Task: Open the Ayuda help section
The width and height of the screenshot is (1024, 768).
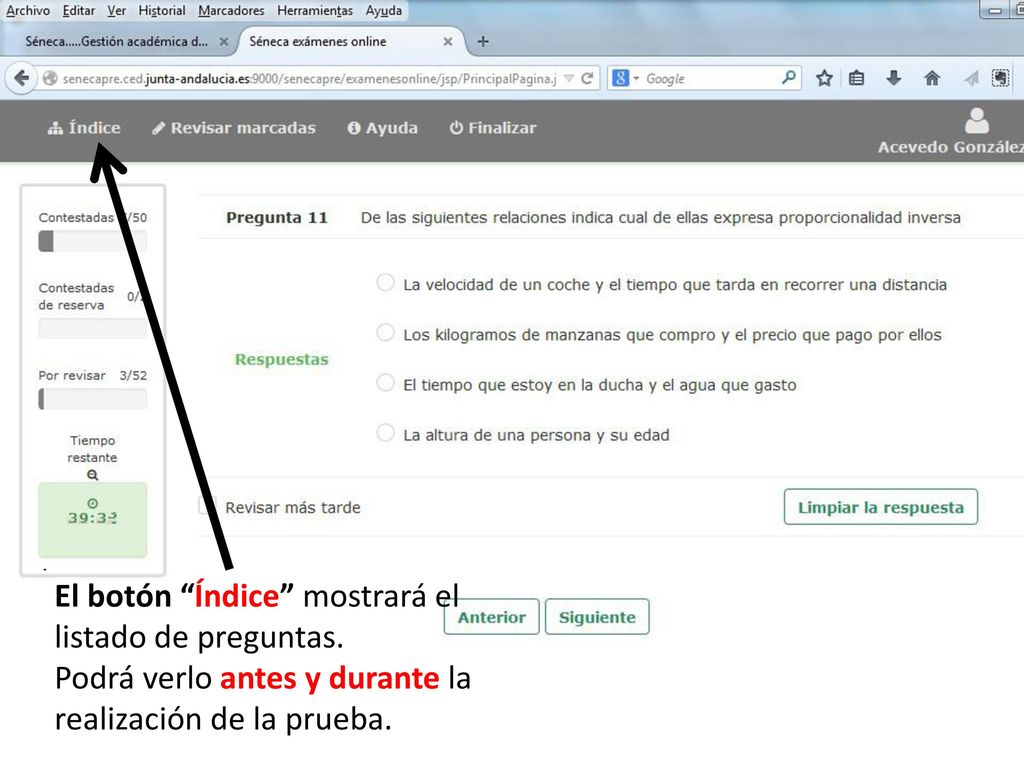Action: tap(382, 128)
